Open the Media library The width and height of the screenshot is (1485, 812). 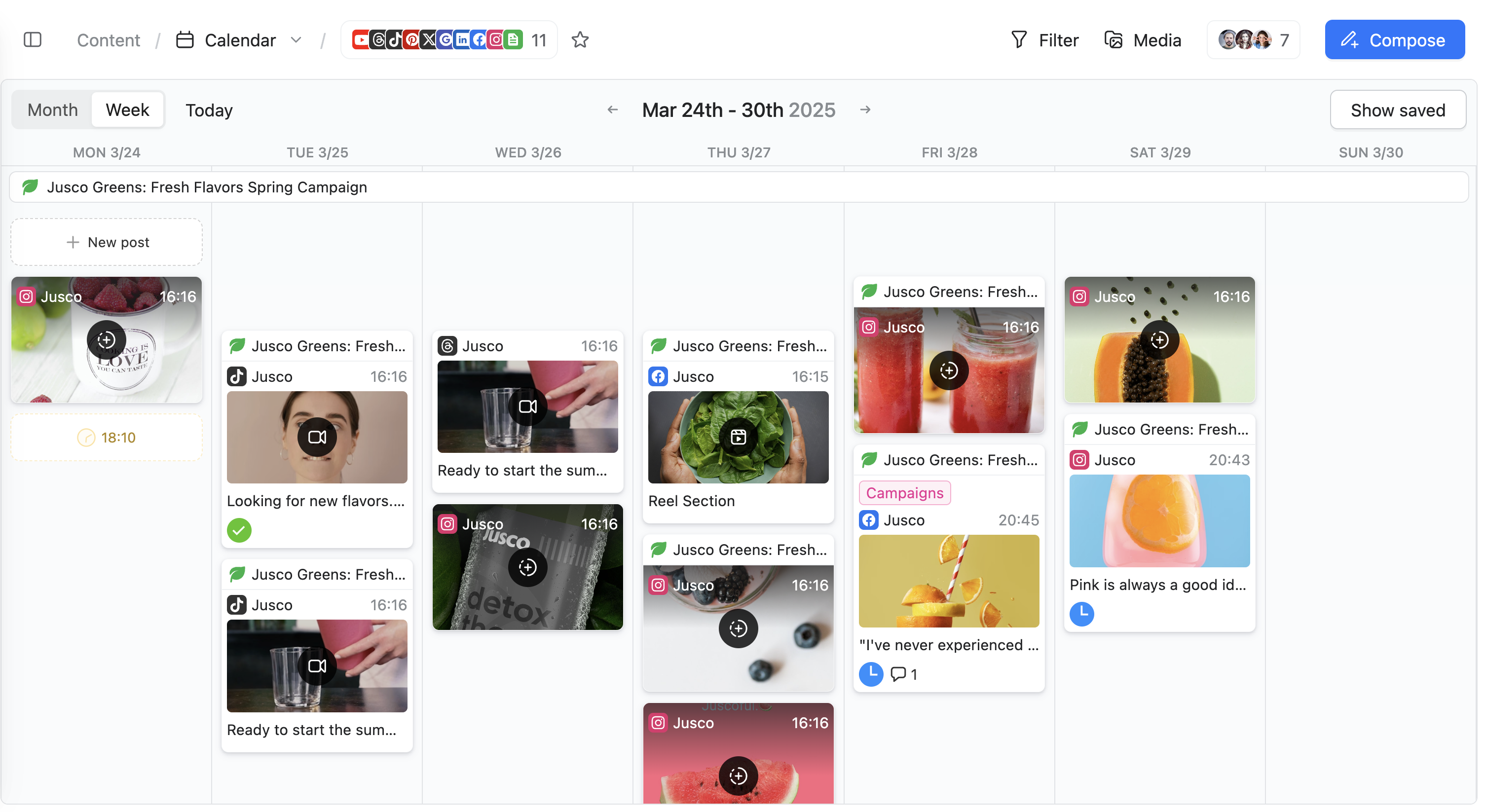(1143, 40)
